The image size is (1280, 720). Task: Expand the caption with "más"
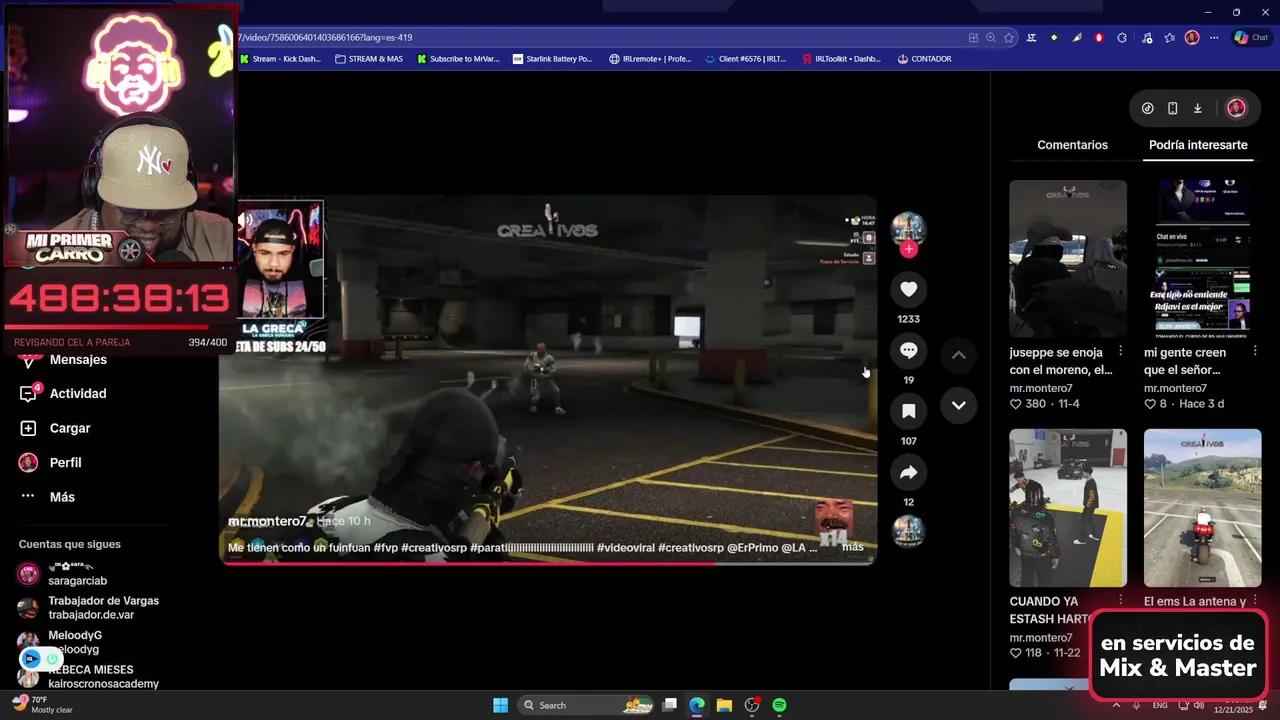pyautogui.click(x=852, y=547)
